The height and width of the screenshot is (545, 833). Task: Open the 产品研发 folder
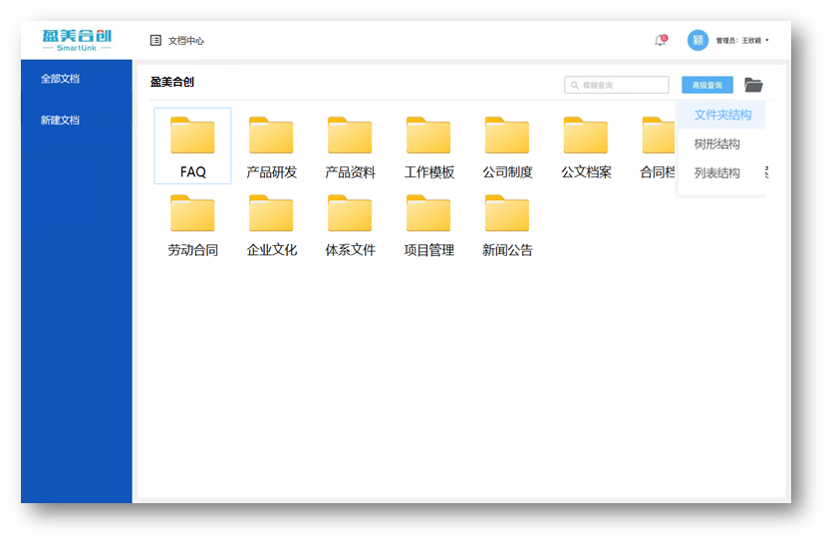pyautogui.click(x=271, y=146)
